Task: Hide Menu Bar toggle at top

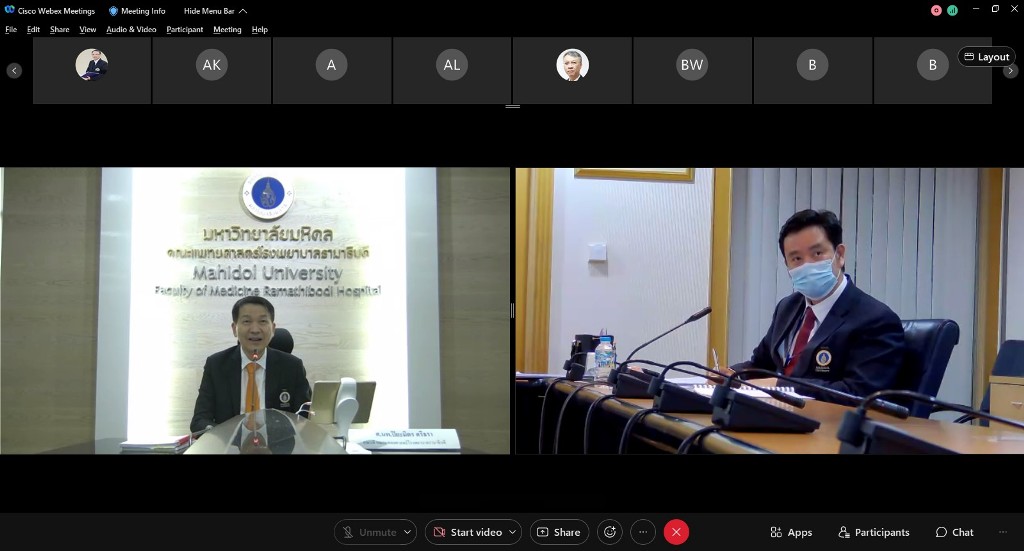Action: coord(214,11)
